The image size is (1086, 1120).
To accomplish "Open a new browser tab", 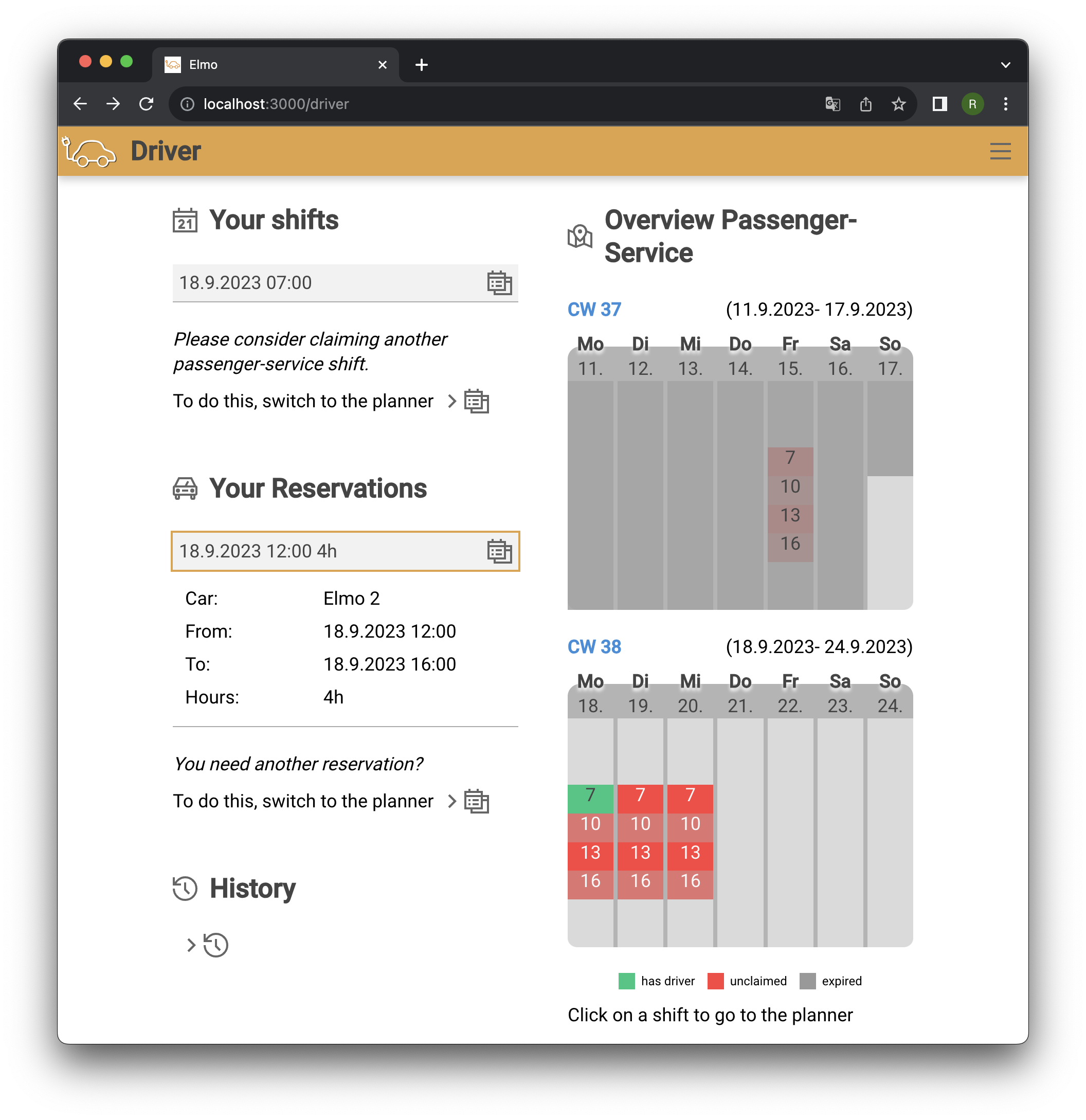I will point(422,65).
